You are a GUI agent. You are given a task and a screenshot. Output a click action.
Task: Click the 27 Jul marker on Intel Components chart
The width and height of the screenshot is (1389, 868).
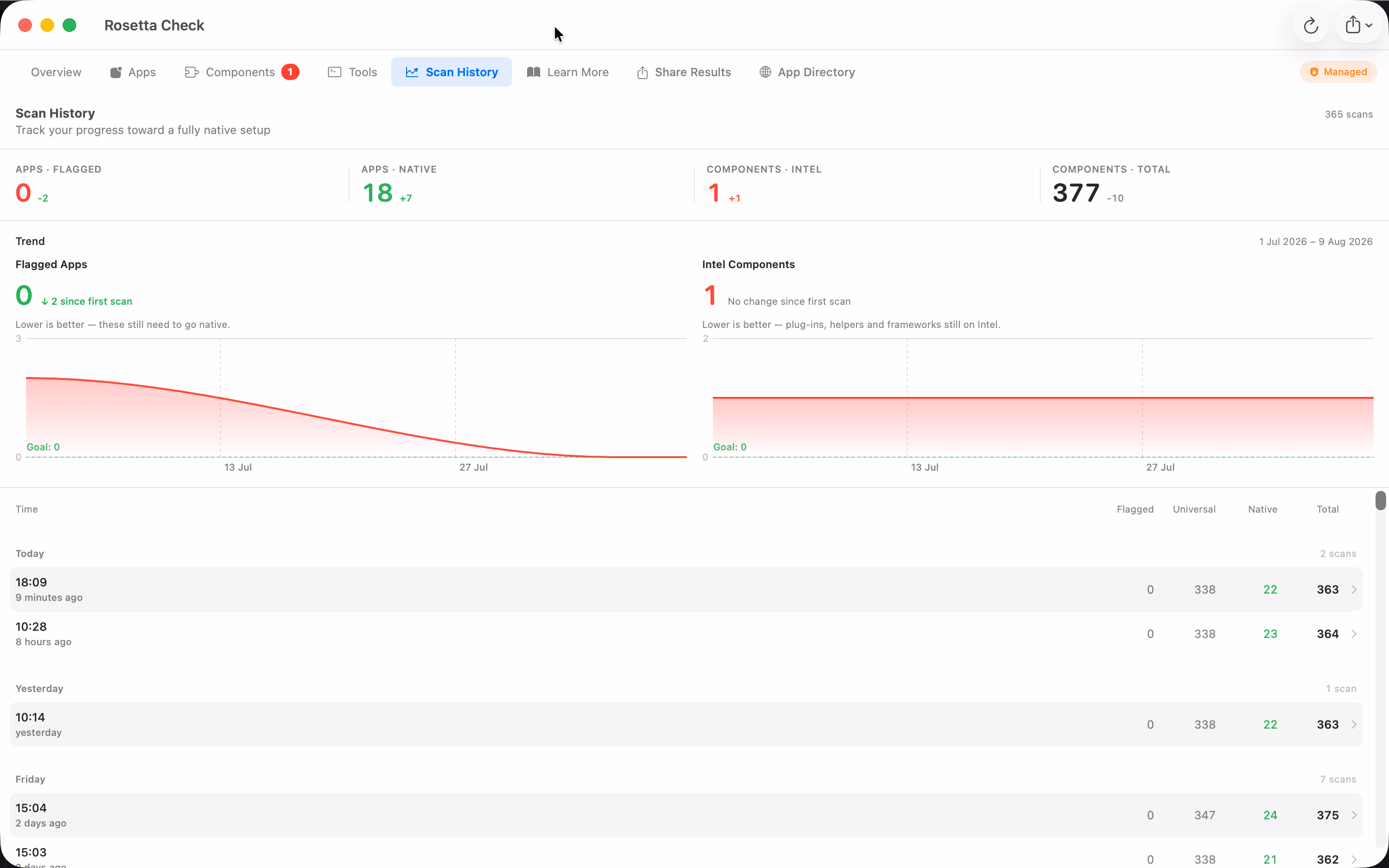tap(1159, 467)
